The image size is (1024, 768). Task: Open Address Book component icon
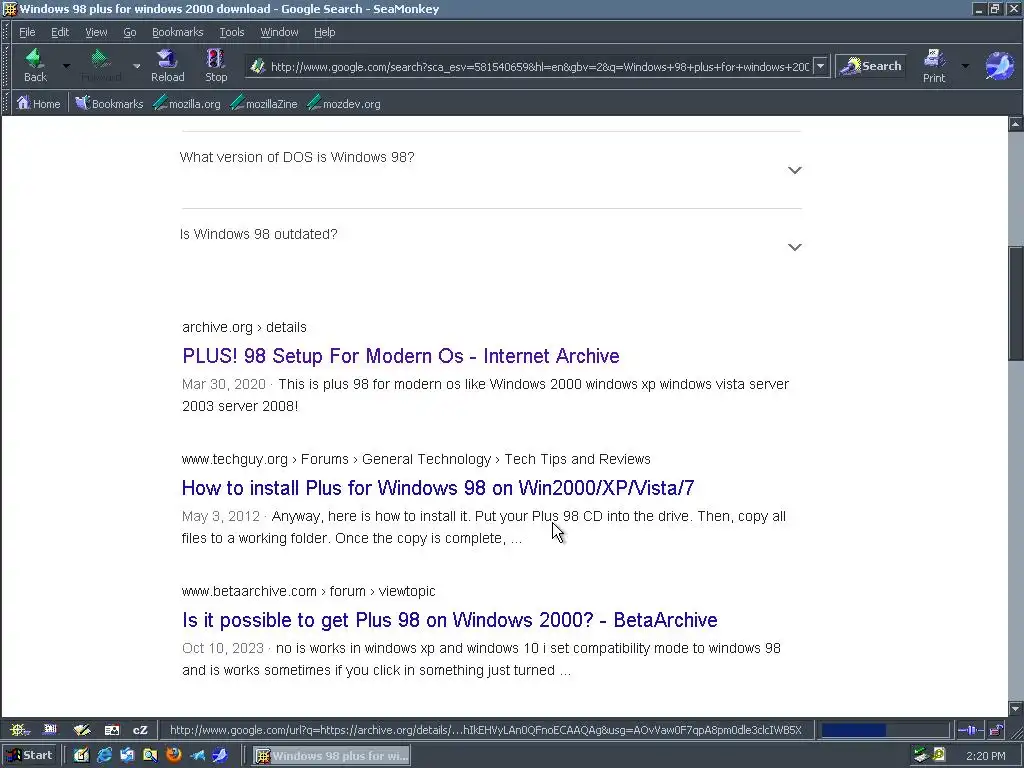tap(112, 729)
